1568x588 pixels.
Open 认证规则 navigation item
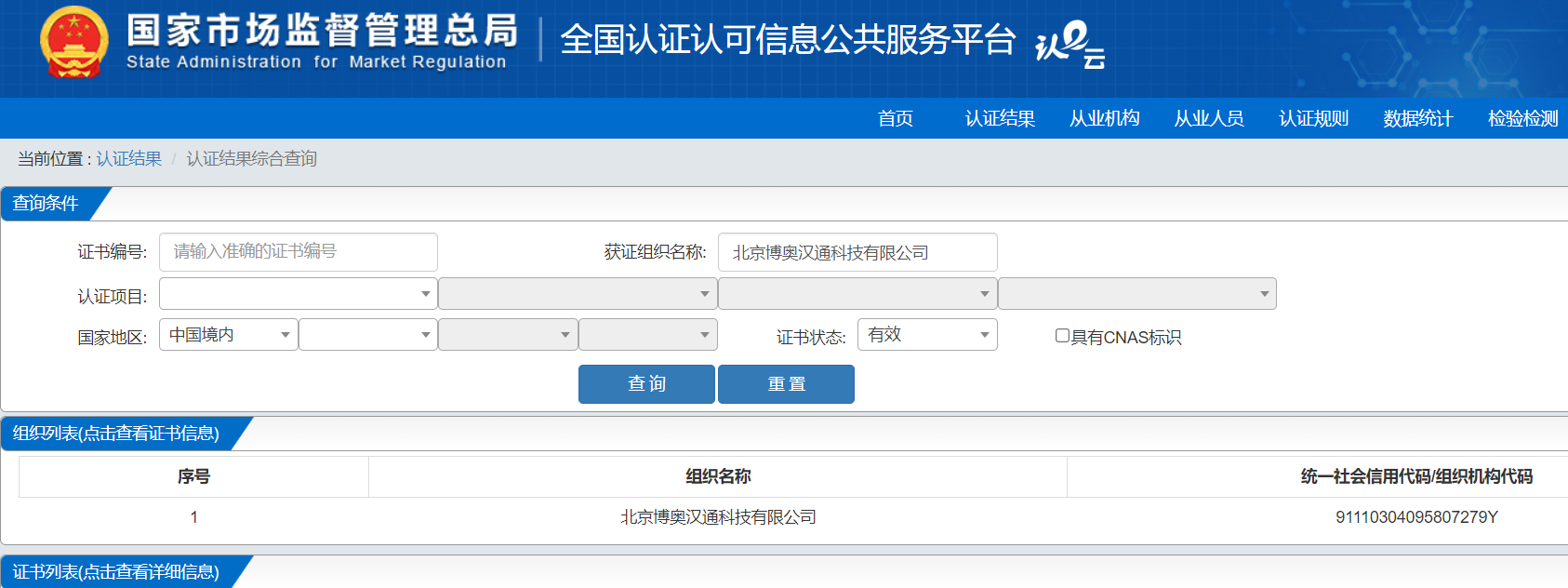(1313, 118)
